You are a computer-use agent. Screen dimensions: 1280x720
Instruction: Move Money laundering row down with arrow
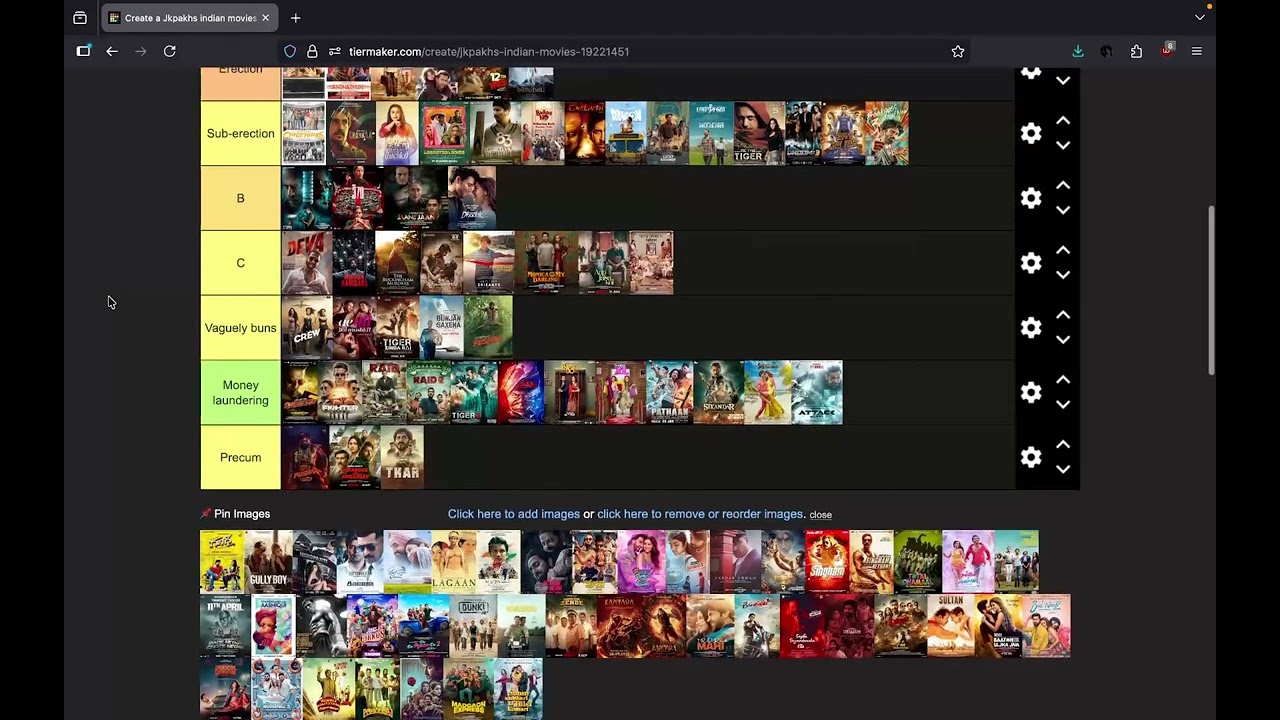(1063, 405)
